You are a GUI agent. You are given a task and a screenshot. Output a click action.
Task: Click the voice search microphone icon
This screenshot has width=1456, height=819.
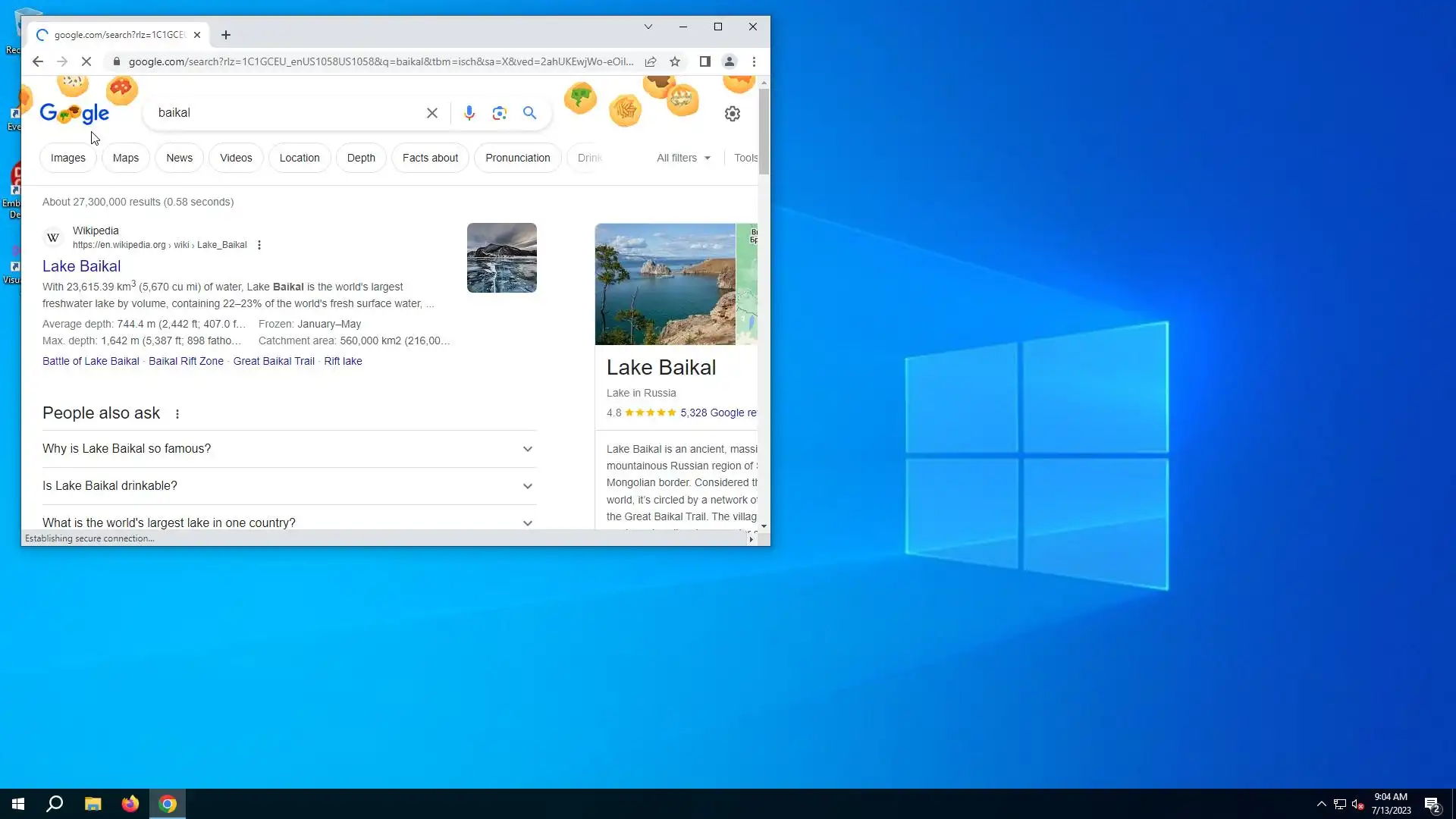coord(469,113)
